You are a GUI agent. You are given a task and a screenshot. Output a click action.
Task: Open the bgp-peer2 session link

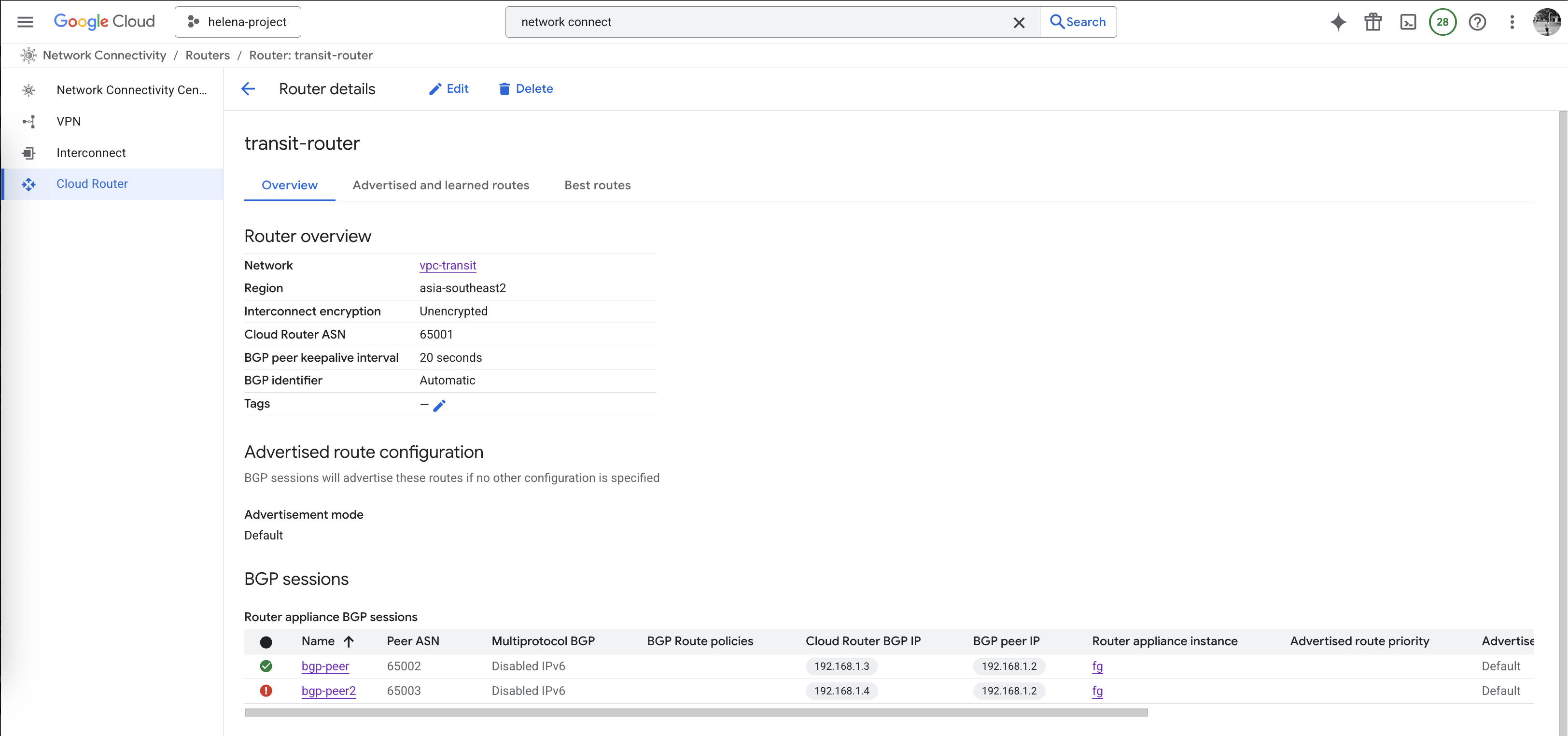click(329, 691)
